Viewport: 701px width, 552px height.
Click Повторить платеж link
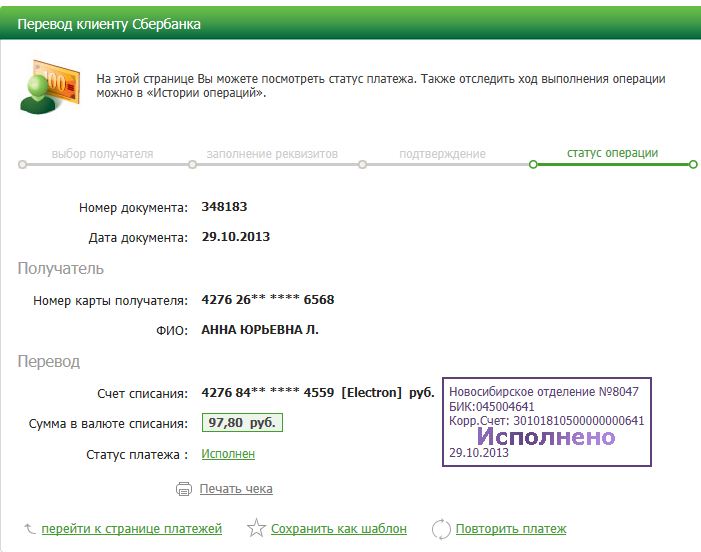[511, 529]
